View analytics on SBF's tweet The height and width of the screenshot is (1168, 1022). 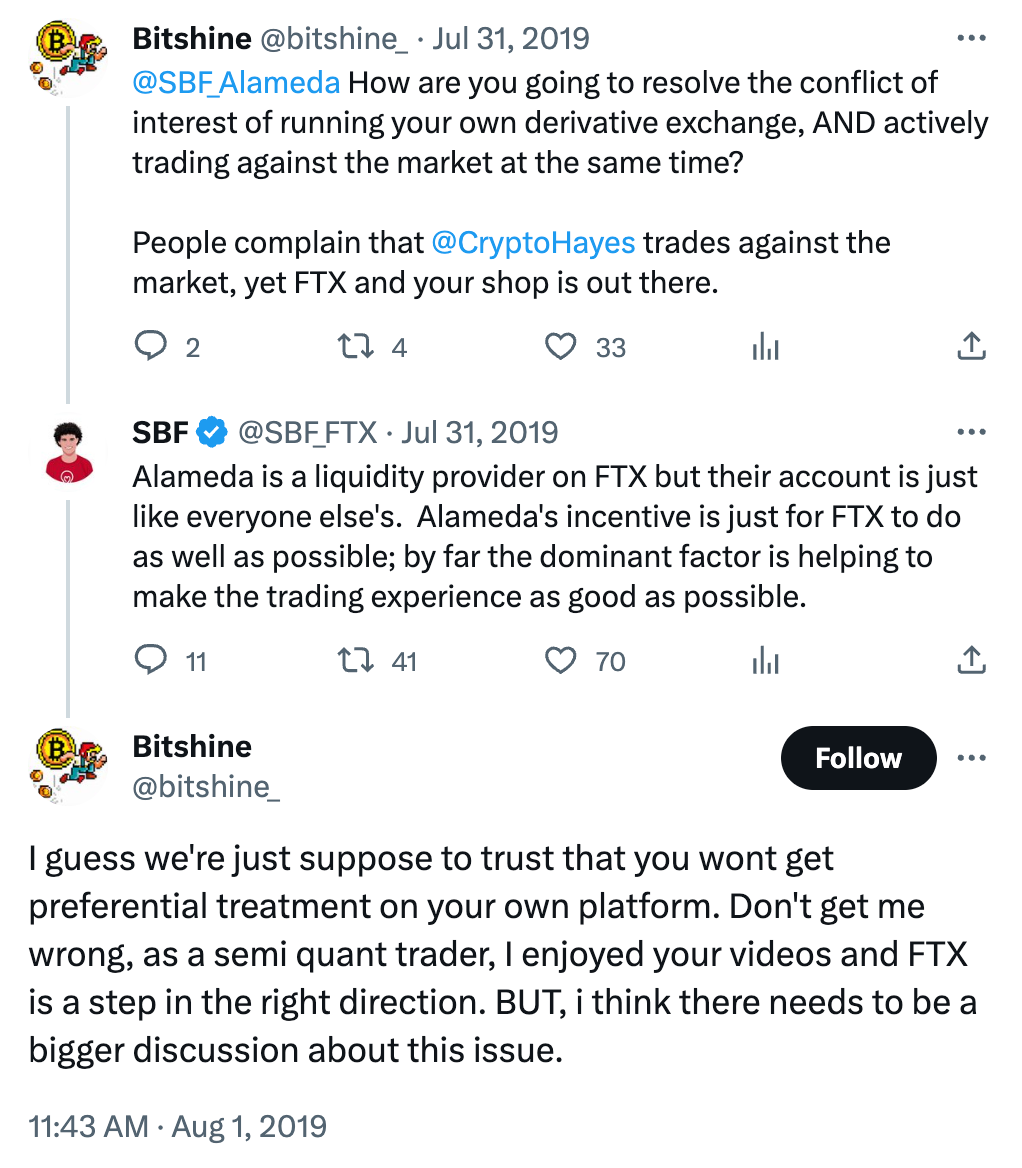[765, 661]
